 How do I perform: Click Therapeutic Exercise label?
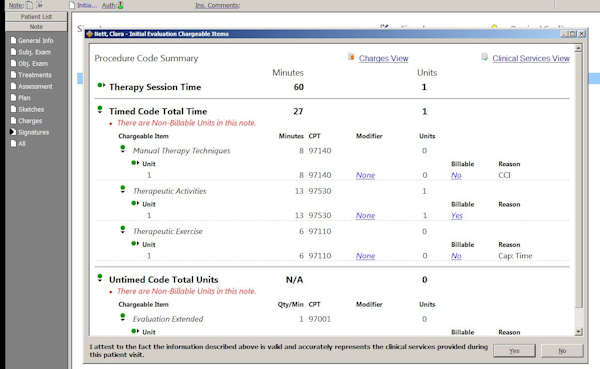pyautogui.click(x=168, y=231)
